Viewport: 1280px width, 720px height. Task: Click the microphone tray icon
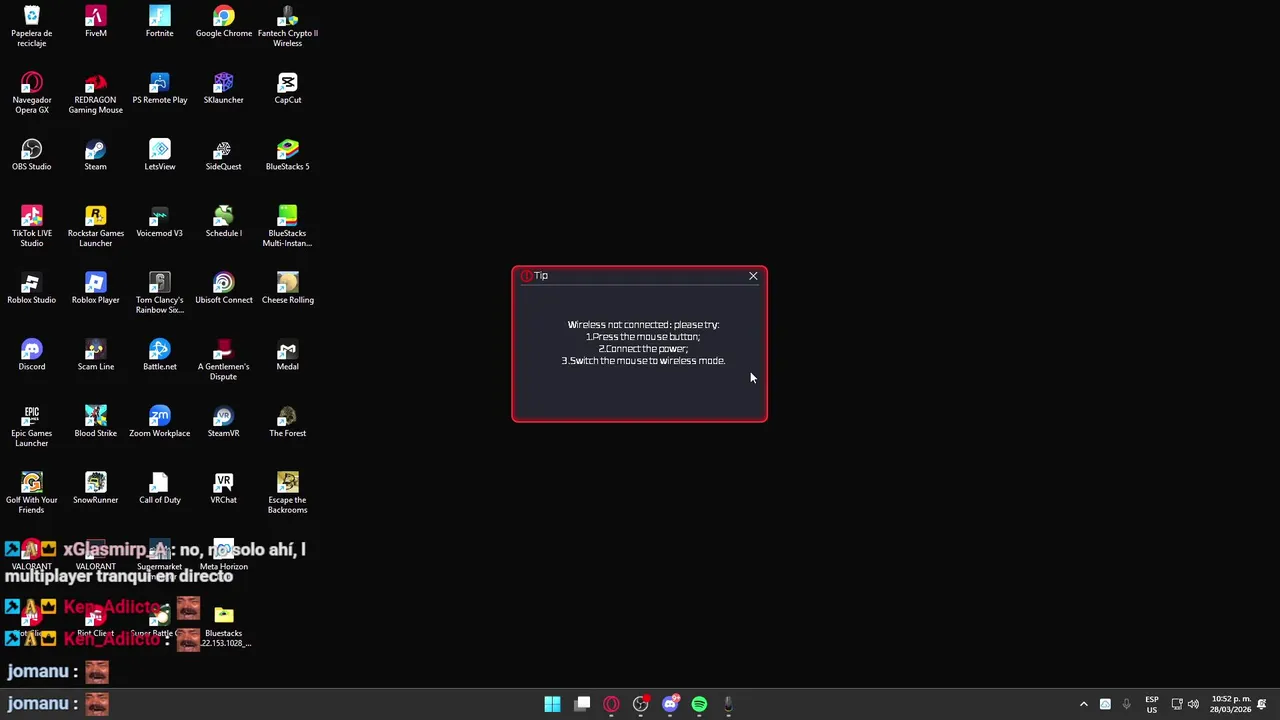pos(1126,704)
